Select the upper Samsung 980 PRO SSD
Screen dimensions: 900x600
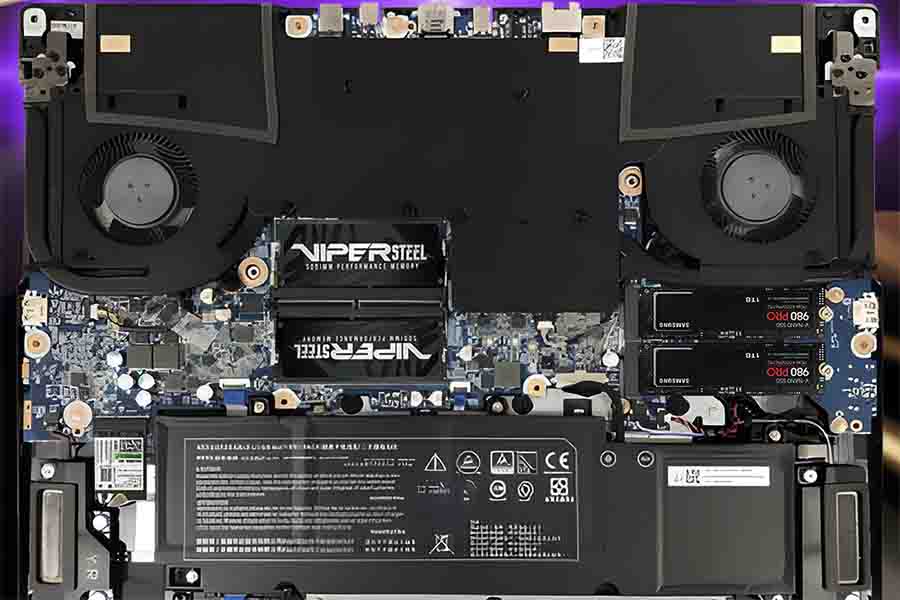(737, 311)
